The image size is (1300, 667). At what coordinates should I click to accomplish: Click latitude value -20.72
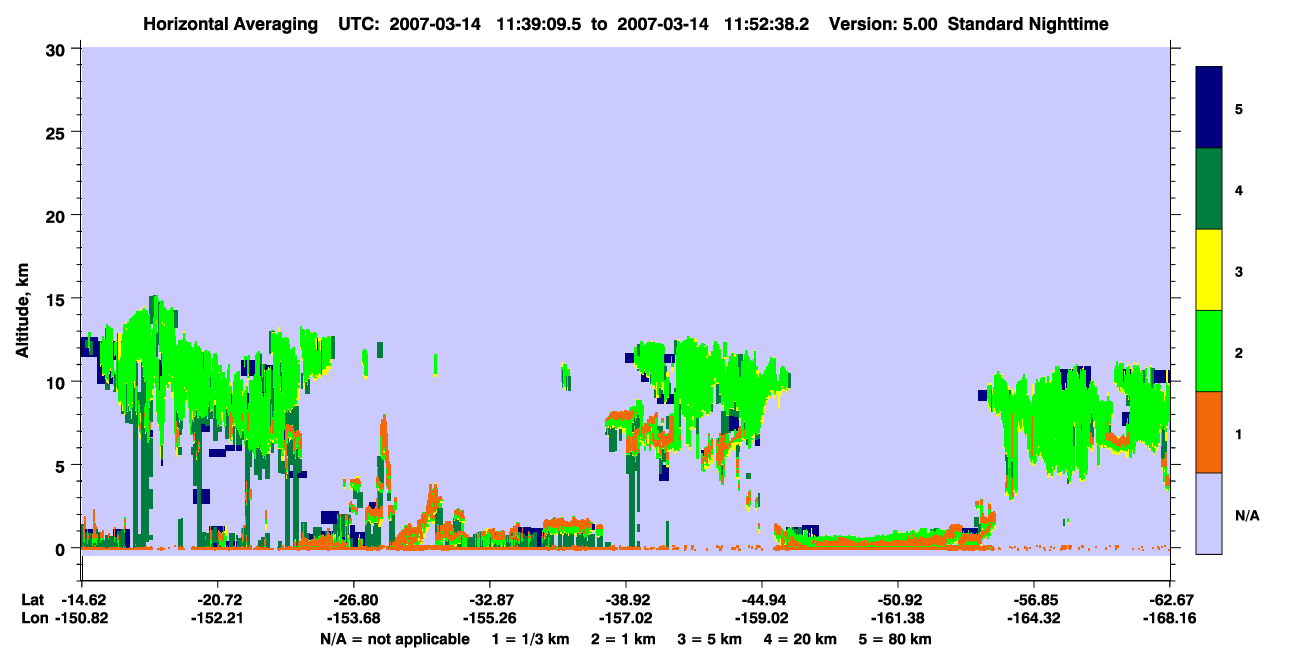[x=217, y=600]
